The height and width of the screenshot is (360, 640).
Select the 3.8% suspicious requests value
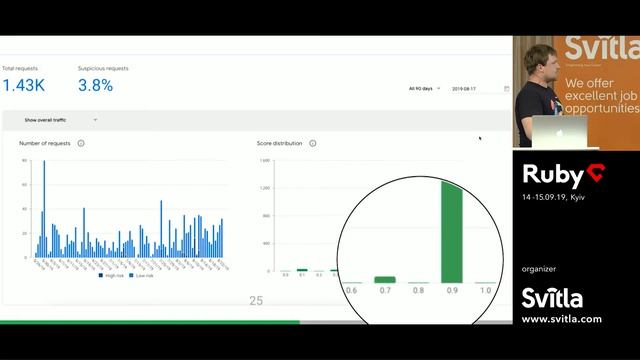[x=95, y=85]
